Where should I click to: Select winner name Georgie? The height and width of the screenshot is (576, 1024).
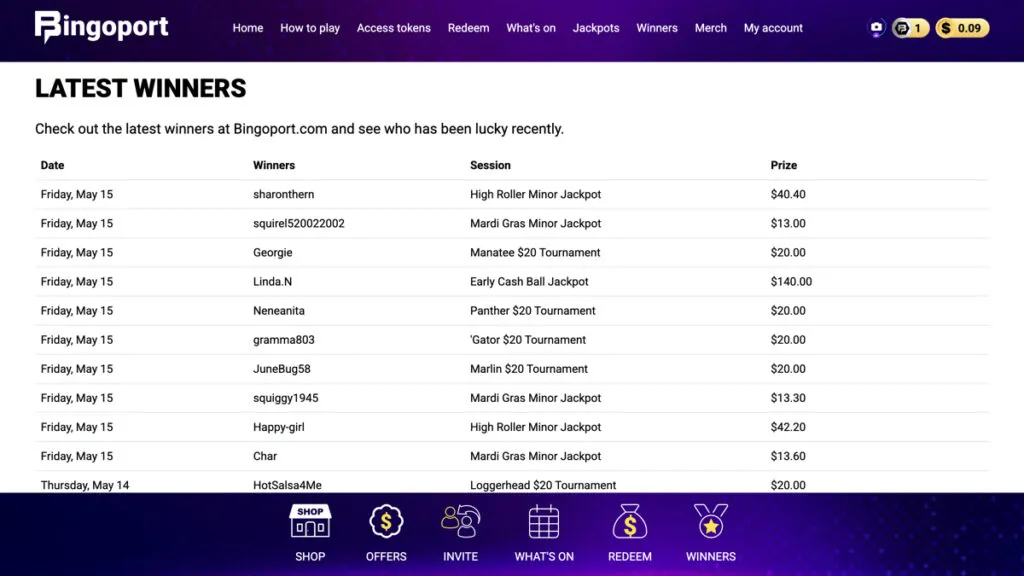[x=272, y=253]
